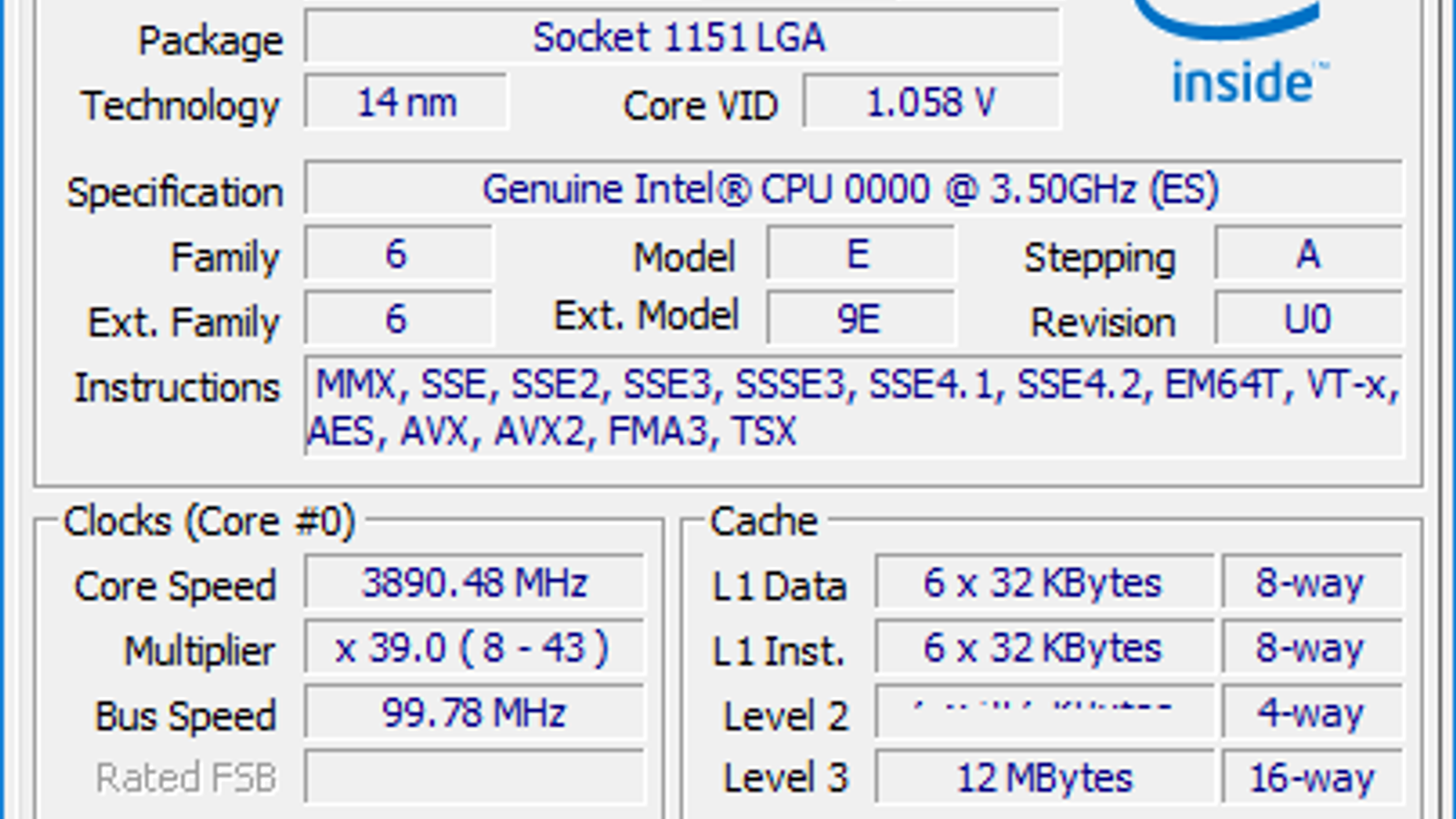This screenshot has width=1456, height=819.
Task: Click the Model field showing E
Action: click(860, 255)
